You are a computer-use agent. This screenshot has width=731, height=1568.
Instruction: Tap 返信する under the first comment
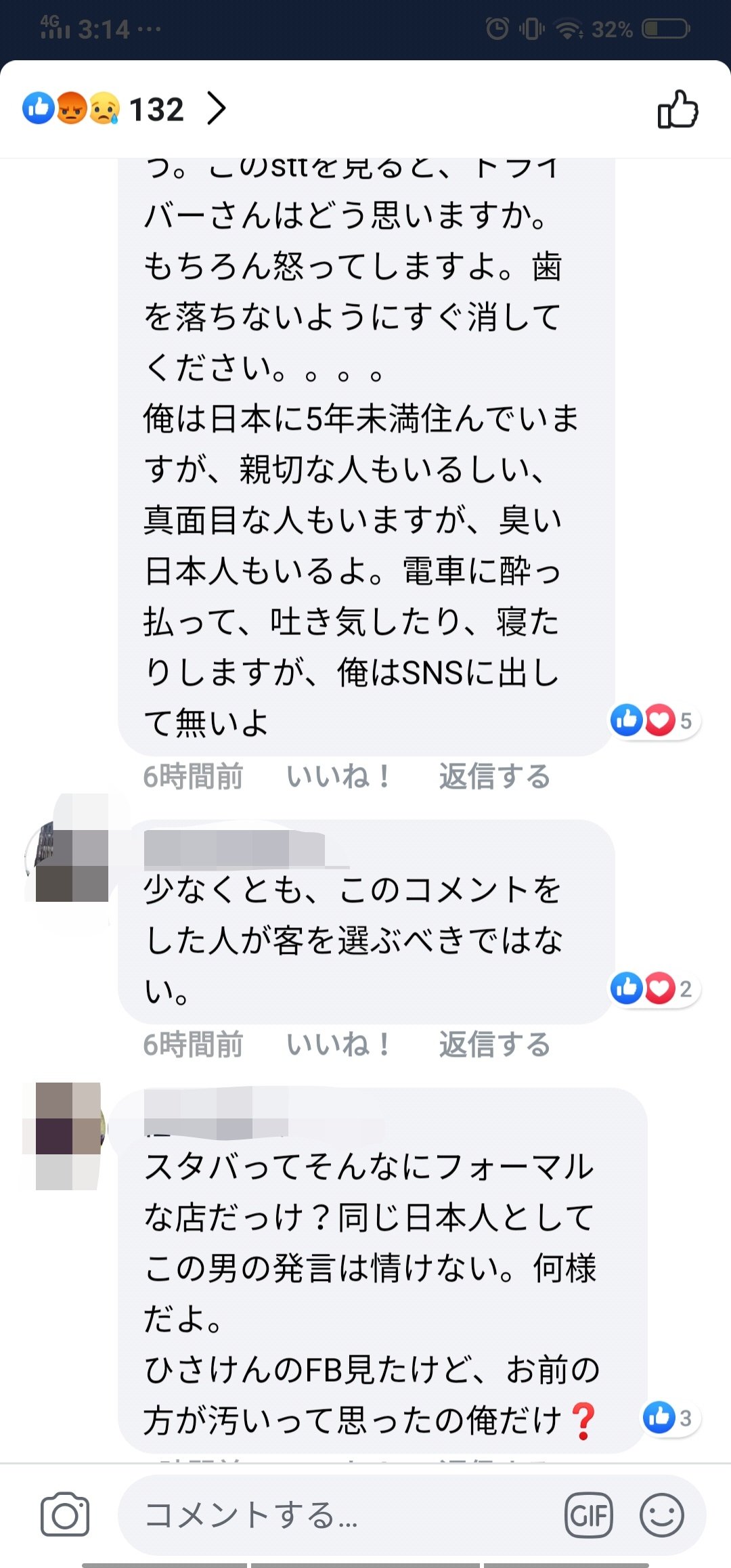[x=495, y=777]
